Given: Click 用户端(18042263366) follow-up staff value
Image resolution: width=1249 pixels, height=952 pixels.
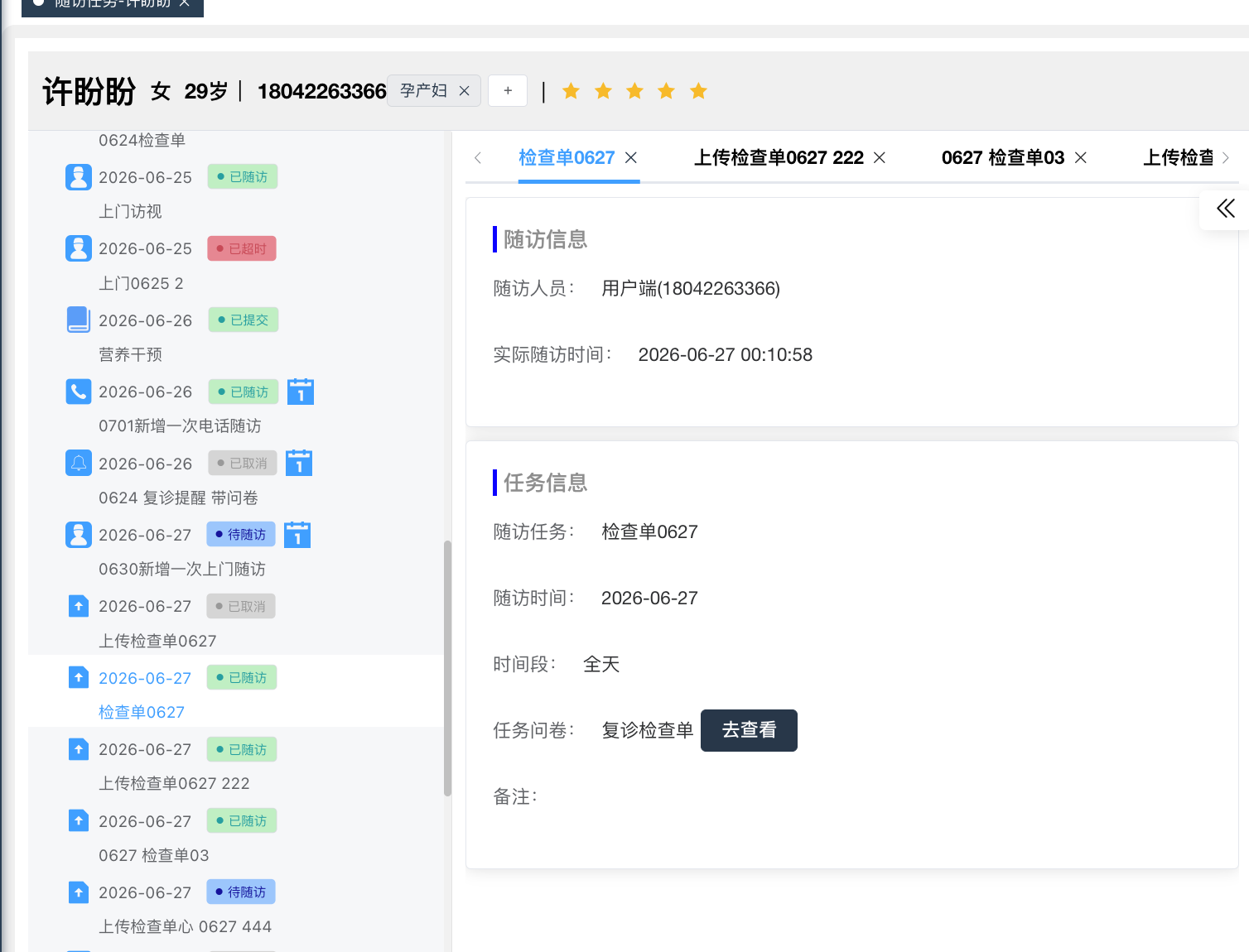Looking at the screenshot, I should coord(691,288).
